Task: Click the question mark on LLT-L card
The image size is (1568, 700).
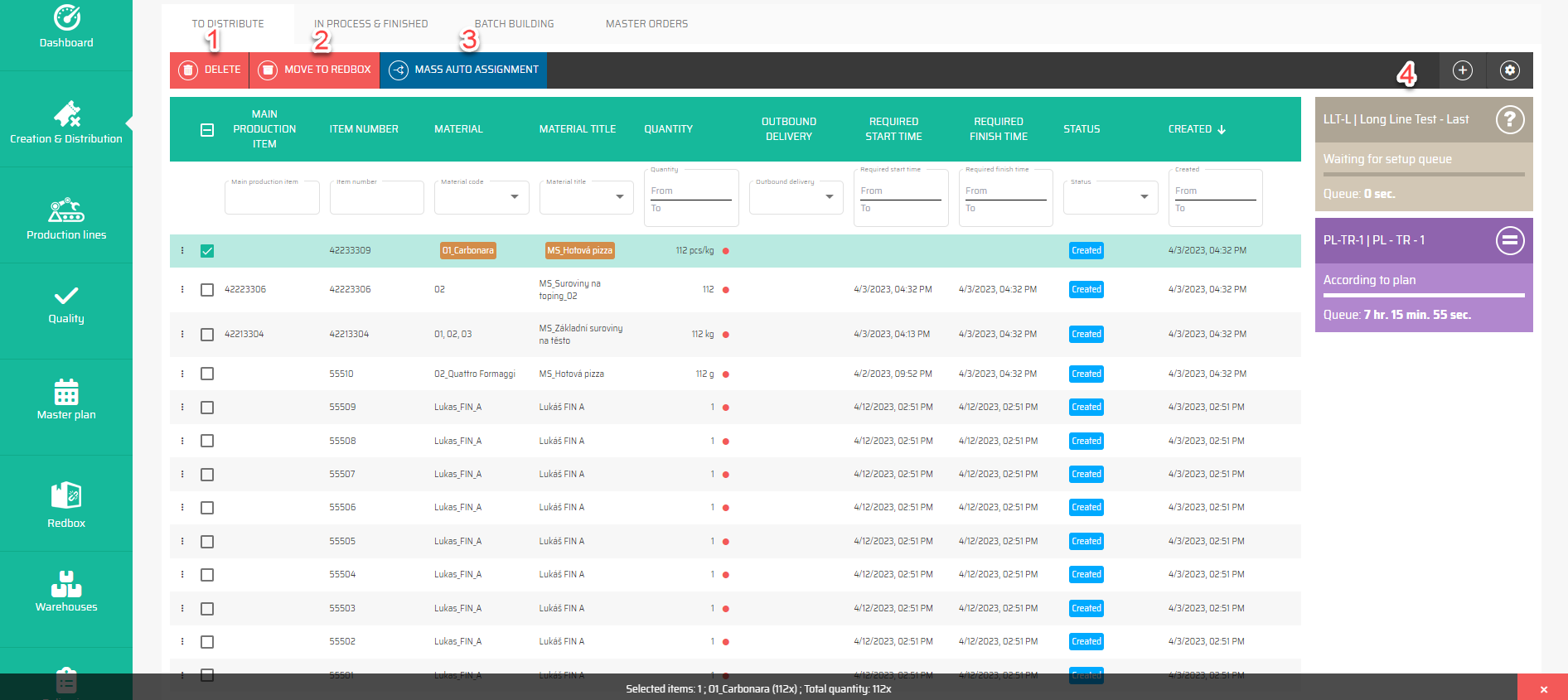Action: (1509, 120)
